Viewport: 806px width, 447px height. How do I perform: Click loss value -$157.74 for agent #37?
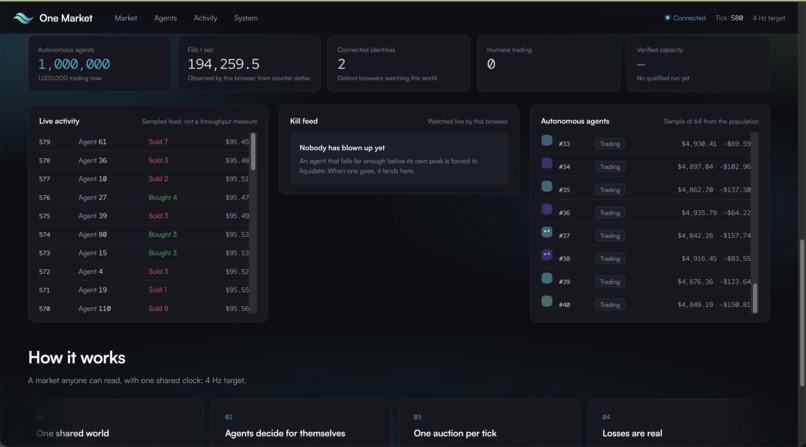[736, 236]
